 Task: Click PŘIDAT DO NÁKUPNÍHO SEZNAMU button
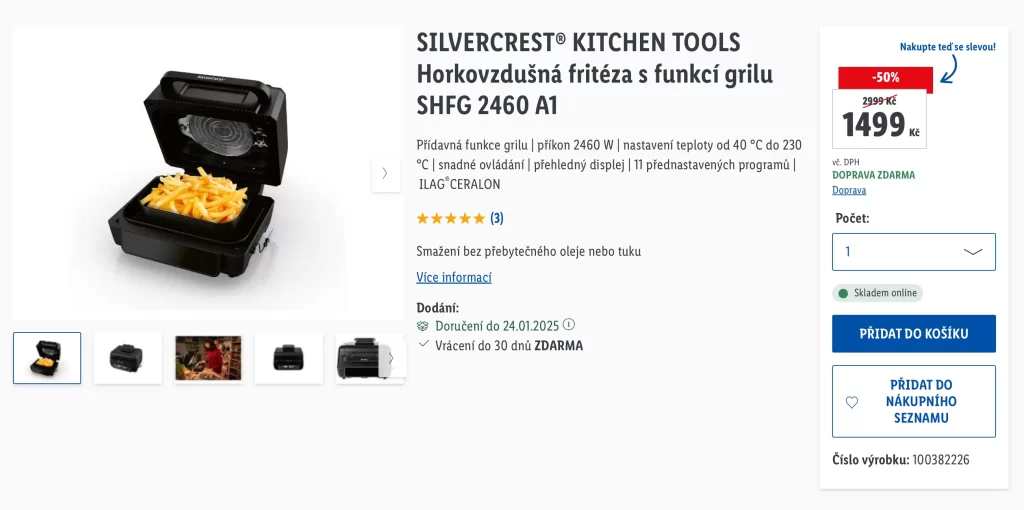(914, 402)
